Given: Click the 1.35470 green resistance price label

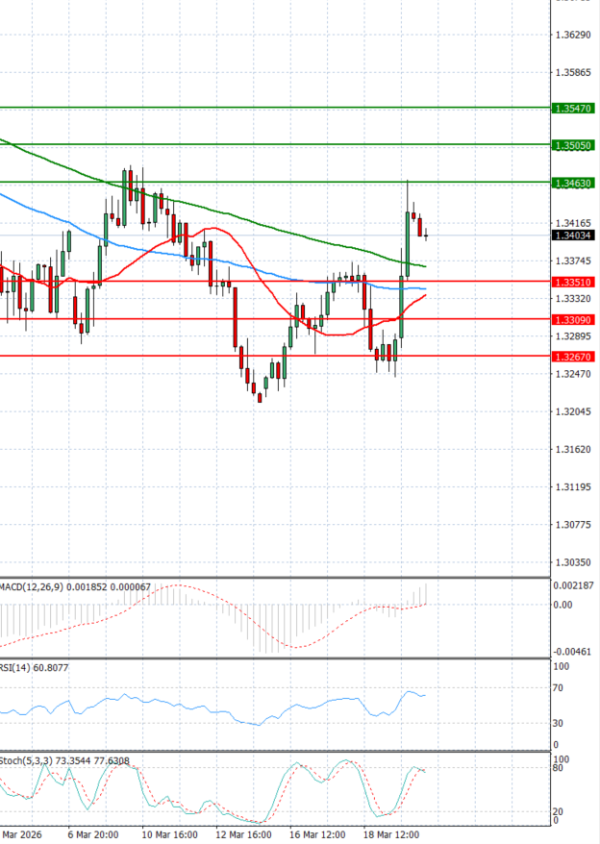Looking at the screenshot, I should click(573, 107).
